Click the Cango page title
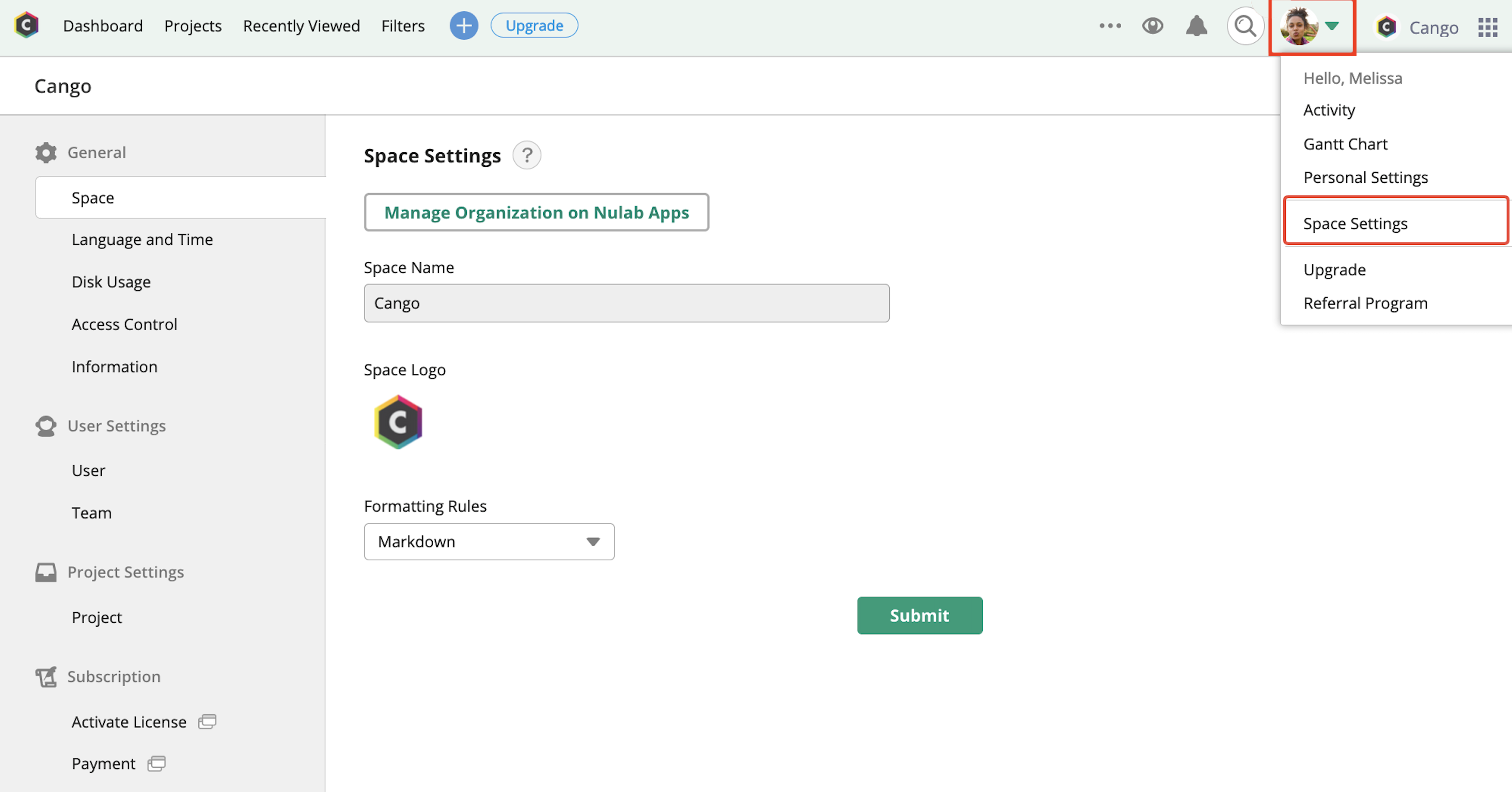Screen dimensions: 1512x792 [x=63, y=86]
